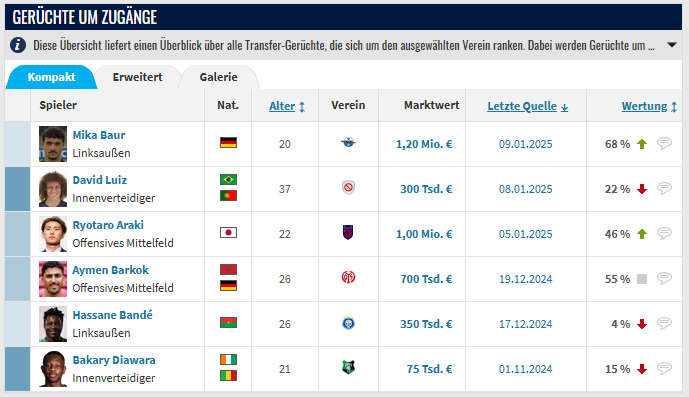The height and width of the screenshot is (397, 689).
Task: Click the info icon beside description text
Action: pos(18,45)
